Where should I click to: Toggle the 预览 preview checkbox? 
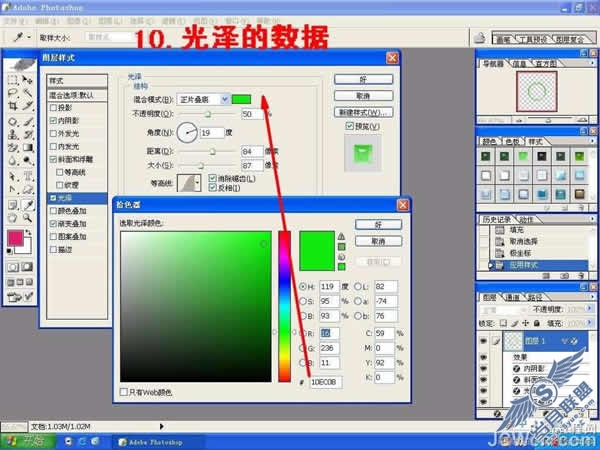tap(349, 126)
